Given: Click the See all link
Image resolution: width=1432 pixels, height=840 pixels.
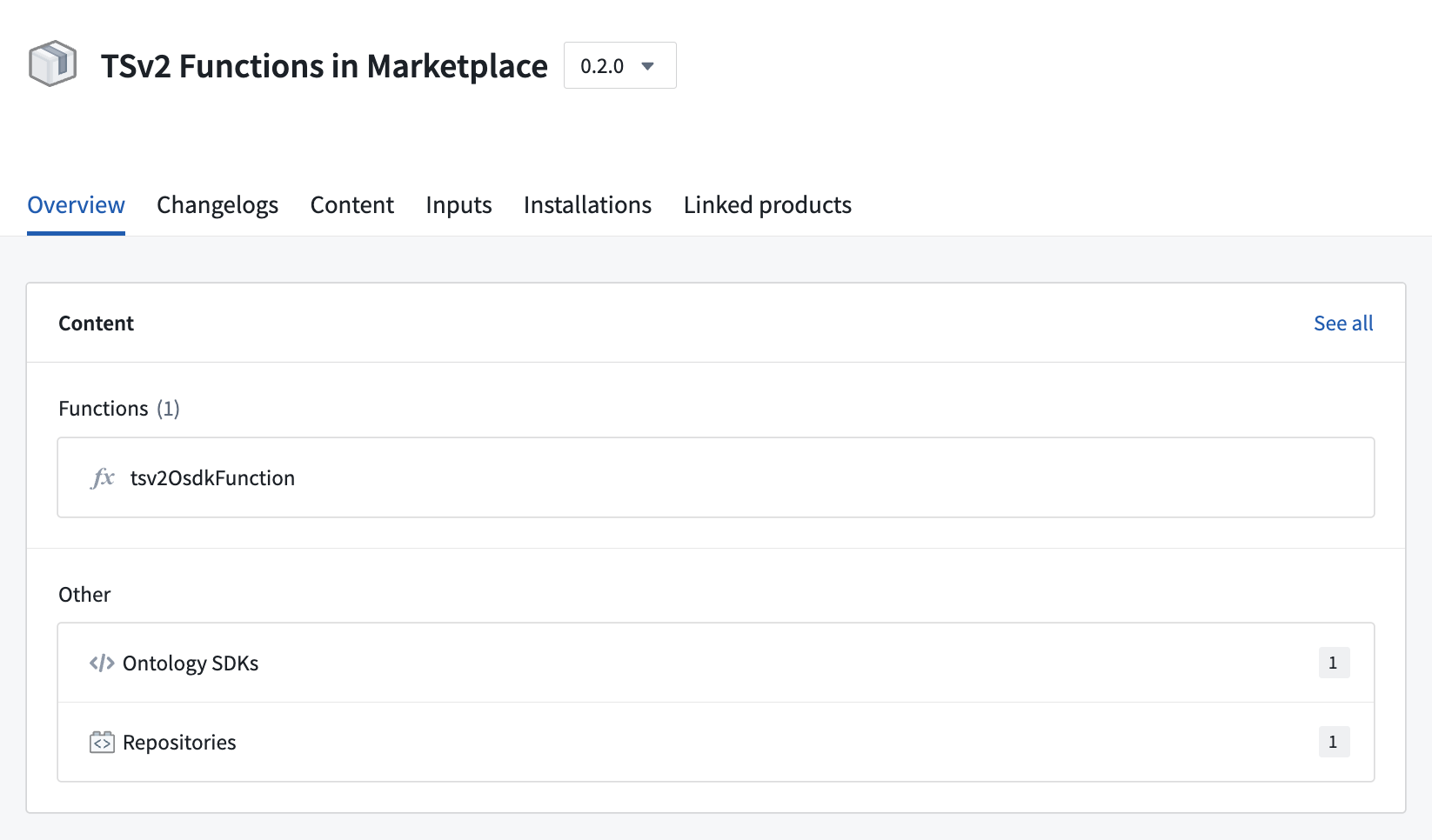Looking at the screenshot, I should click(1342, 323).
